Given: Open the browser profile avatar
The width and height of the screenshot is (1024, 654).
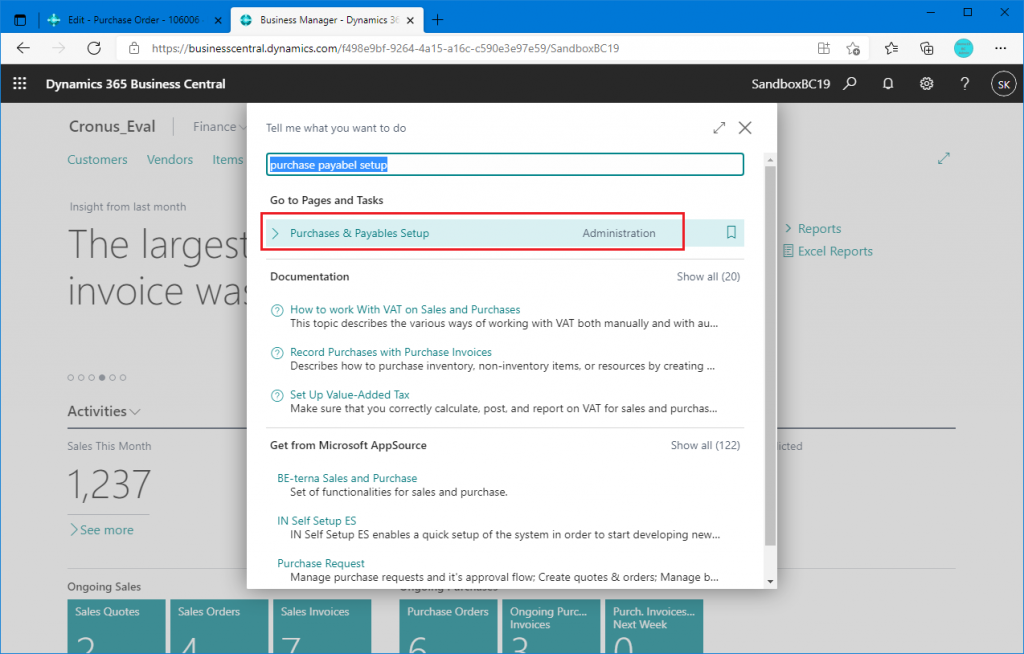Looking at the screenshot, I should click(963, 48).
